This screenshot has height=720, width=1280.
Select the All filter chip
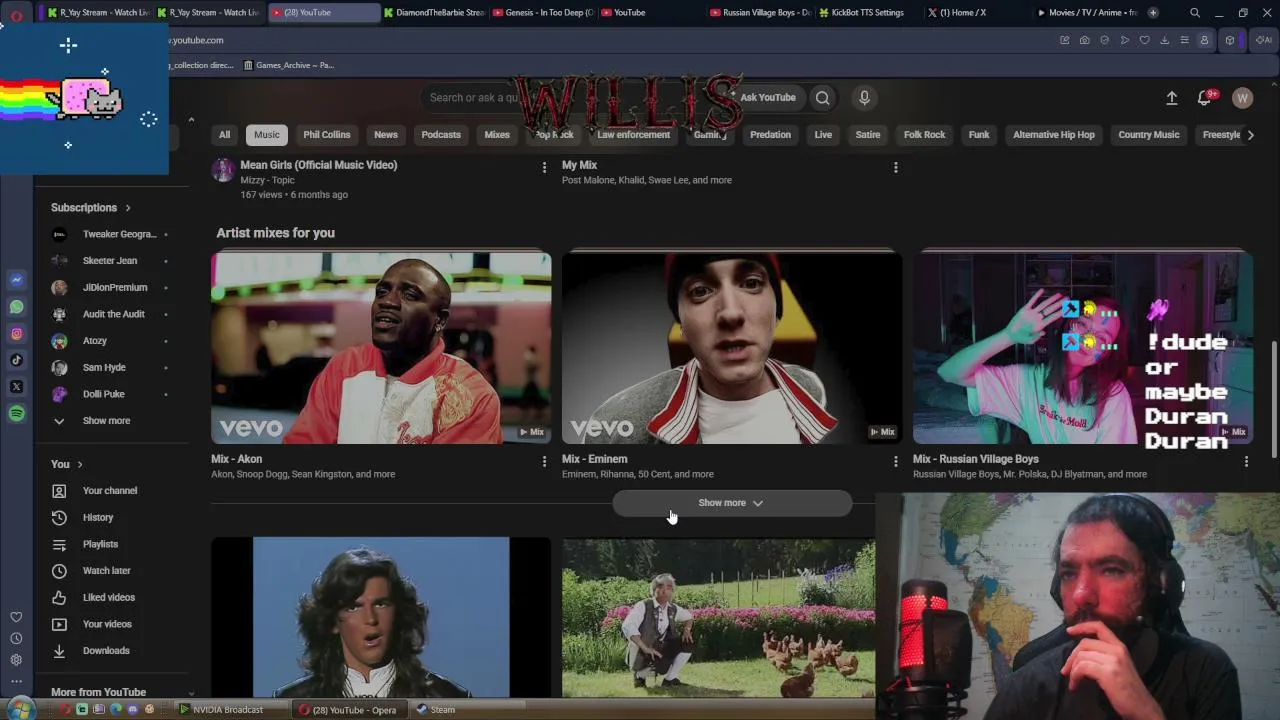coord(224,135)
